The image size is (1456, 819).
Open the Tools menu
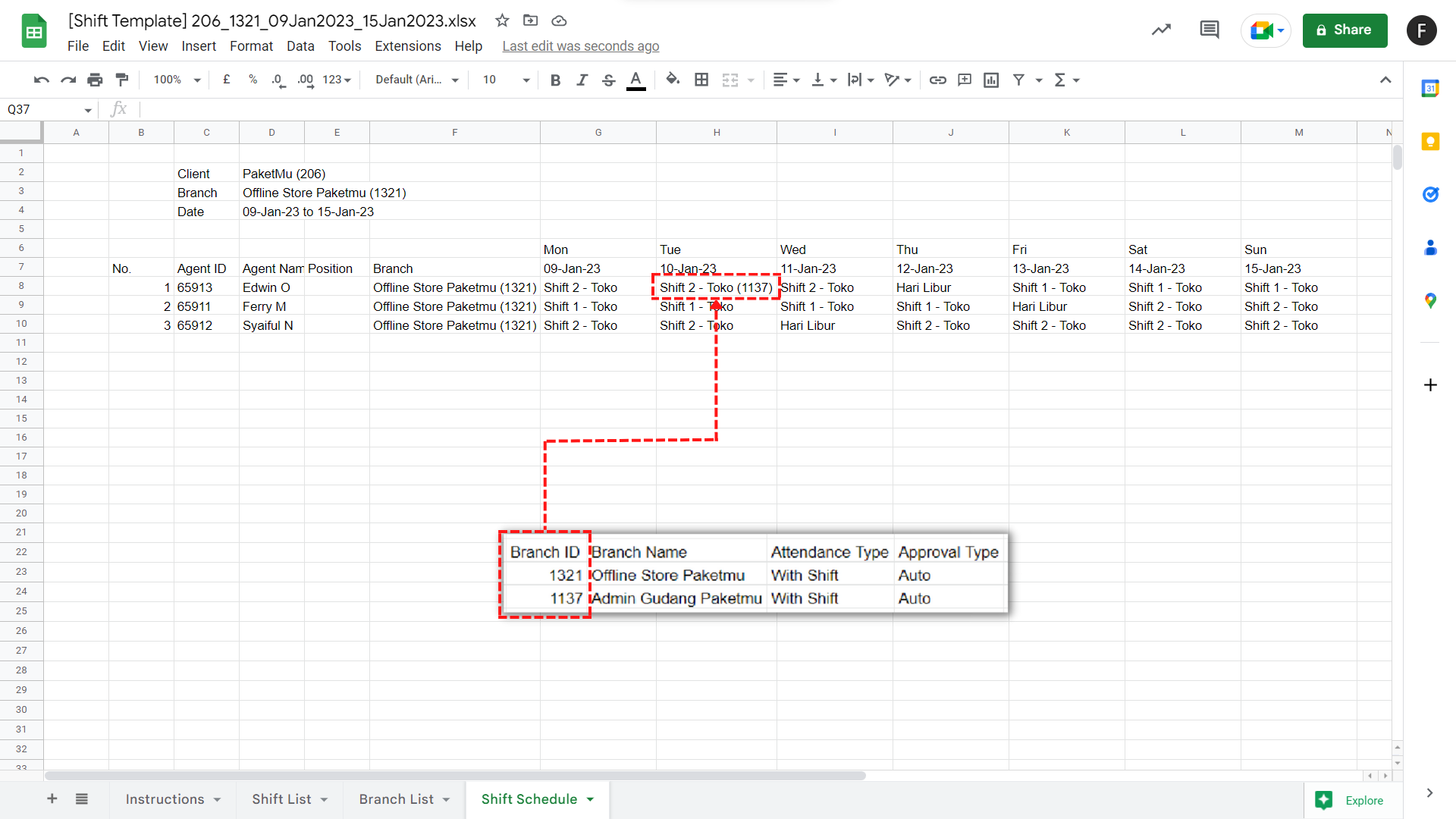[344, 46]
